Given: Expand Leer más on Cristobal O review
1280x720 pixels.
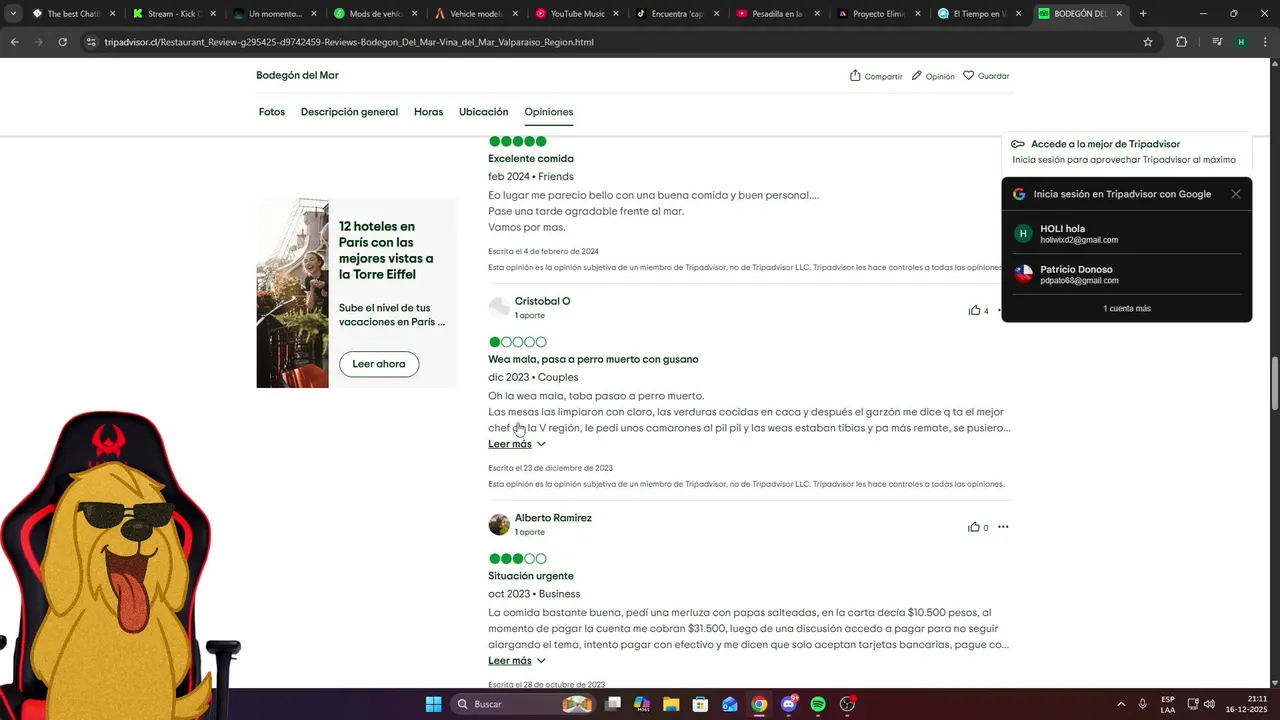Looking at the screenshot, I should (x=517, y=444).
